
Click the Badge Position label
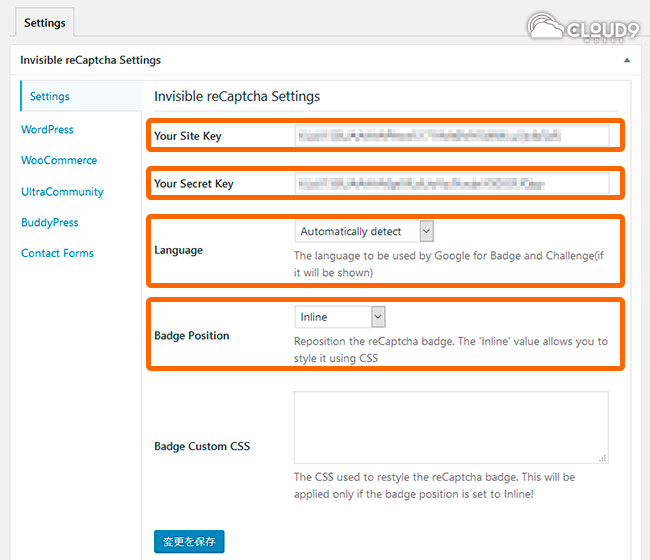192,336
